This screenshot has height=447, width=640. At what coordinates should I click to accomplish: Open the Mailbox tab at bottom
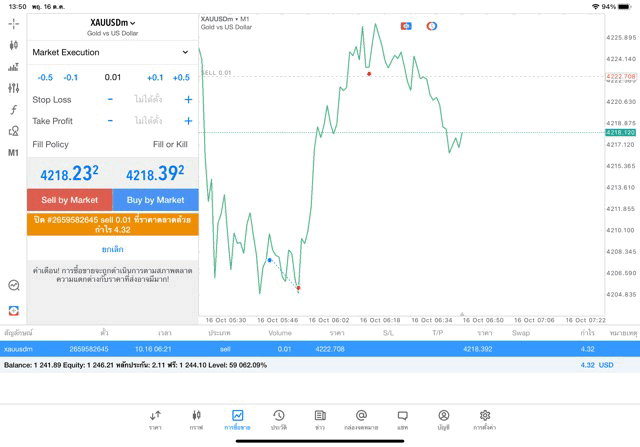coord(361,419)
